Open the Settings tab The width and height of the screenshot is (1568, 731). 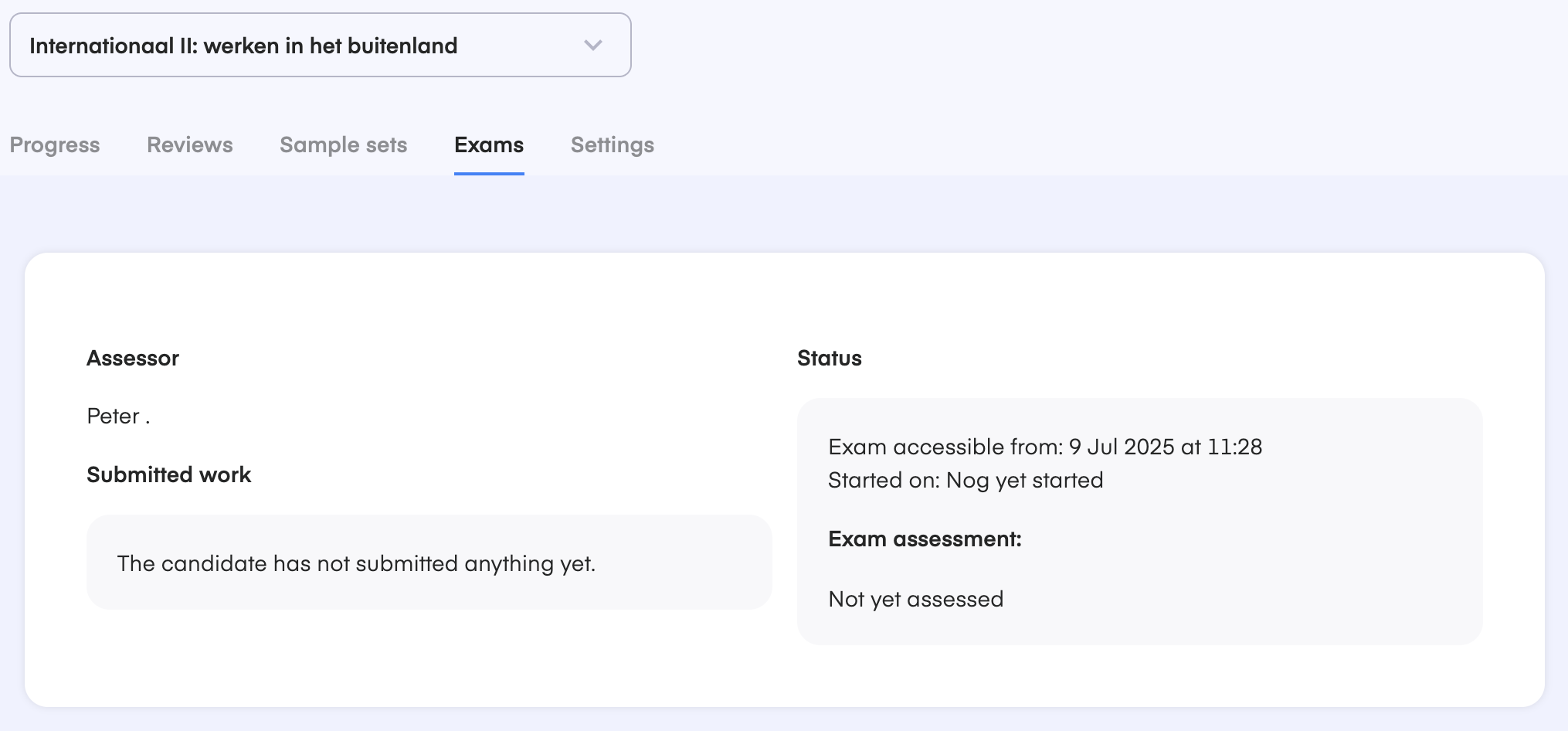[613, 145]
